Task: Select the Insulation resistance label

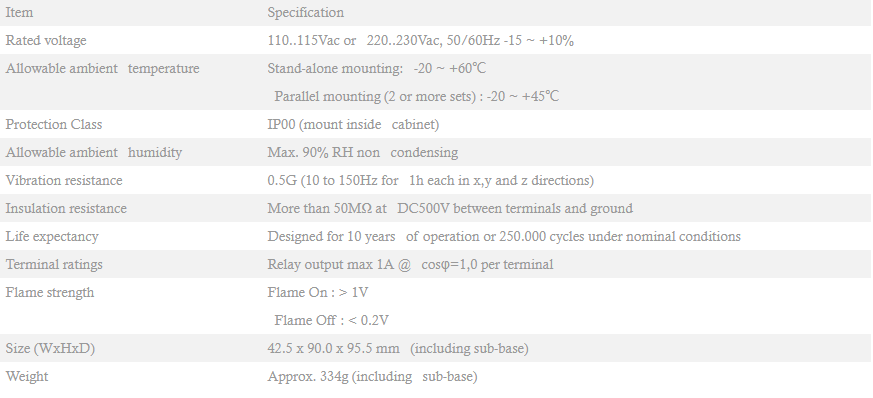Action: (x=66, y=208)
